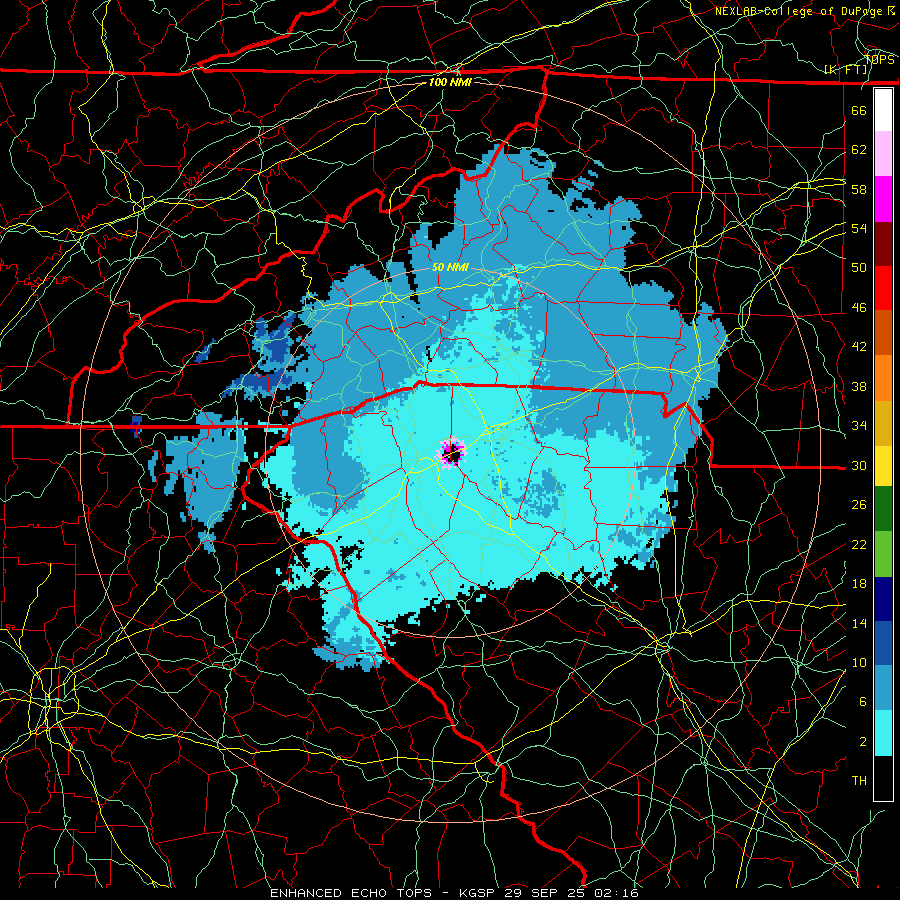Viewport: 900px width, 900px height.
Task: Click the legend value "18"
Action: 859,584
